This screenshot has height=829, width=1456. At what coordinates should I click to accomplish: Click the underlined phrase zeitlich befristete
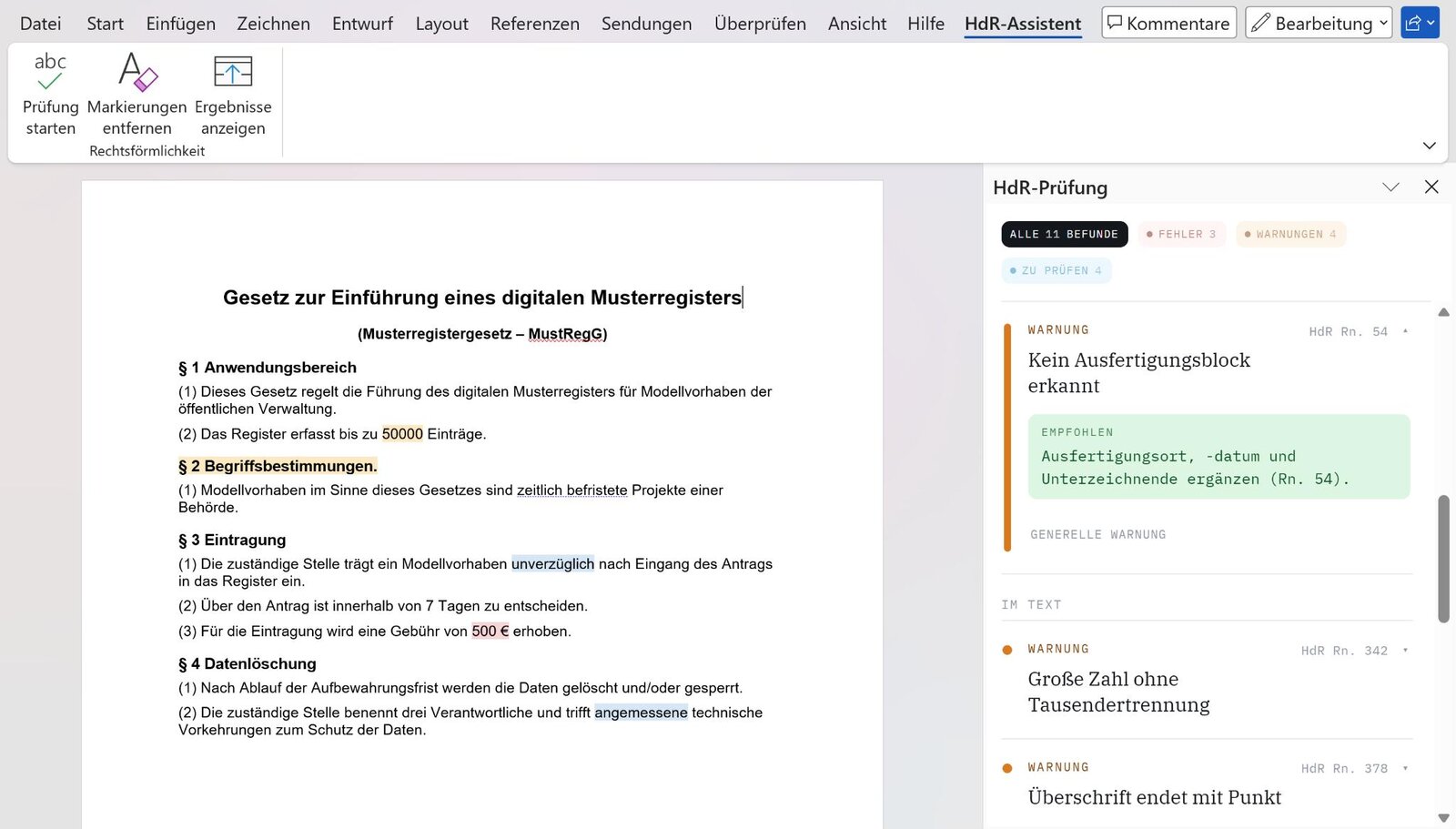[572, 490]
